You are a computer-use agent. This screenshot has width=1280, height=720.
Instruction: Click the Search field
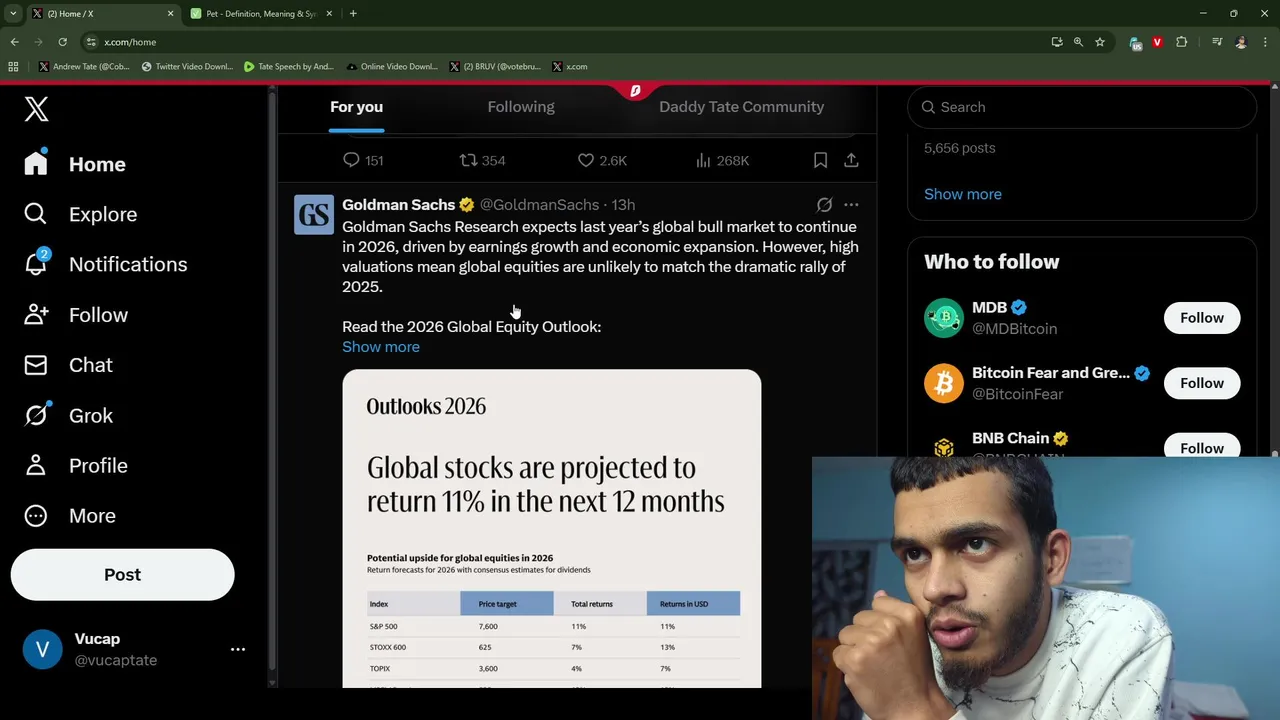point(1082,107)
